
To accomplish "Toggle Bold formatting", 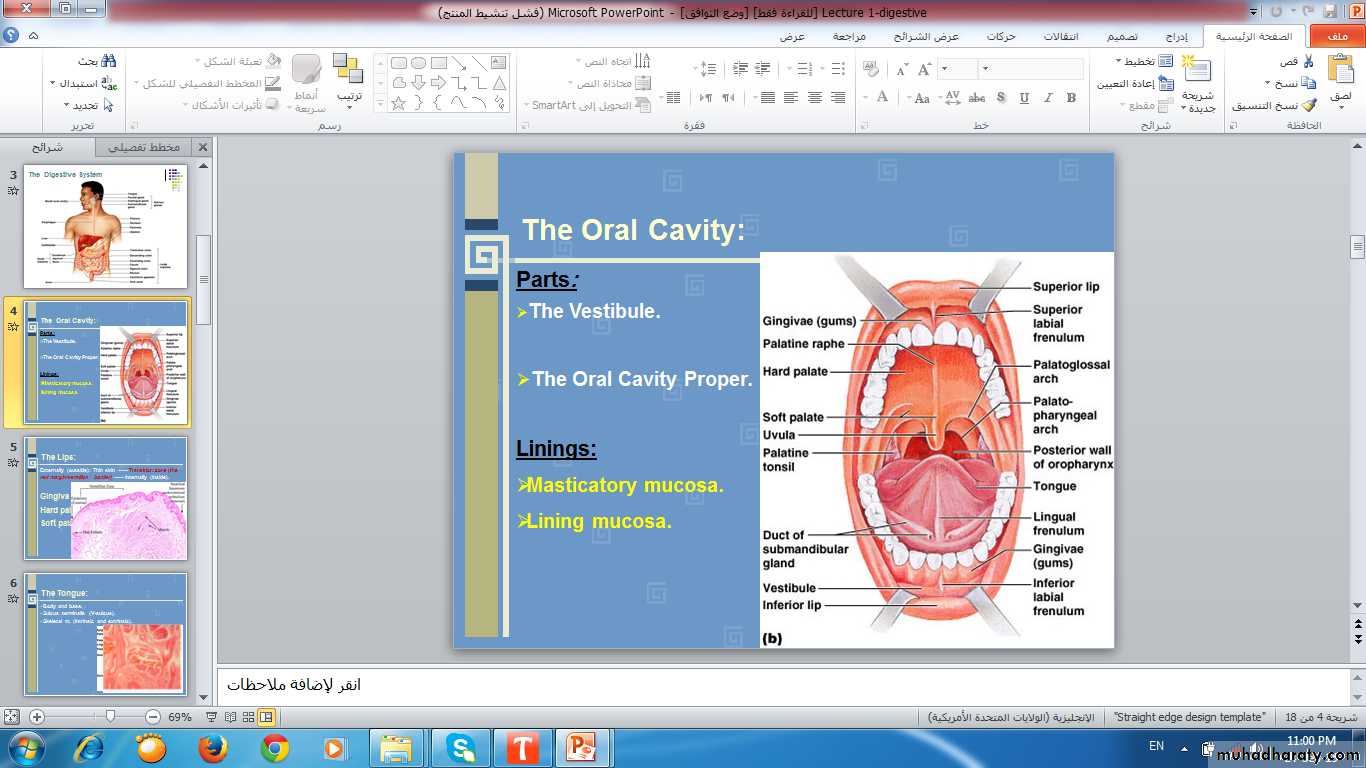I will pos(1071,98).
